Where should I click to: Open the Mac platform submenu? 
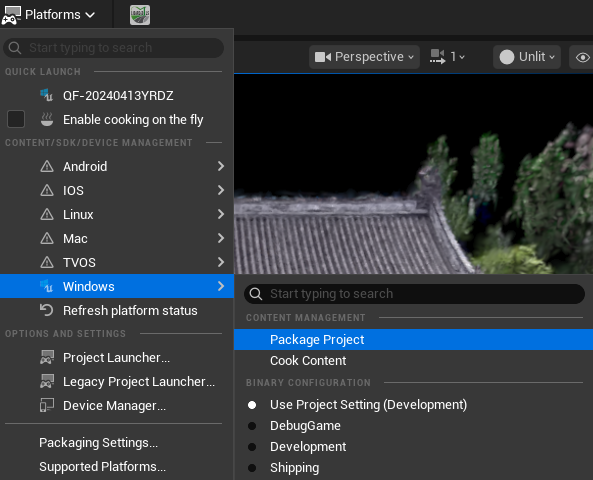point(117,238)
